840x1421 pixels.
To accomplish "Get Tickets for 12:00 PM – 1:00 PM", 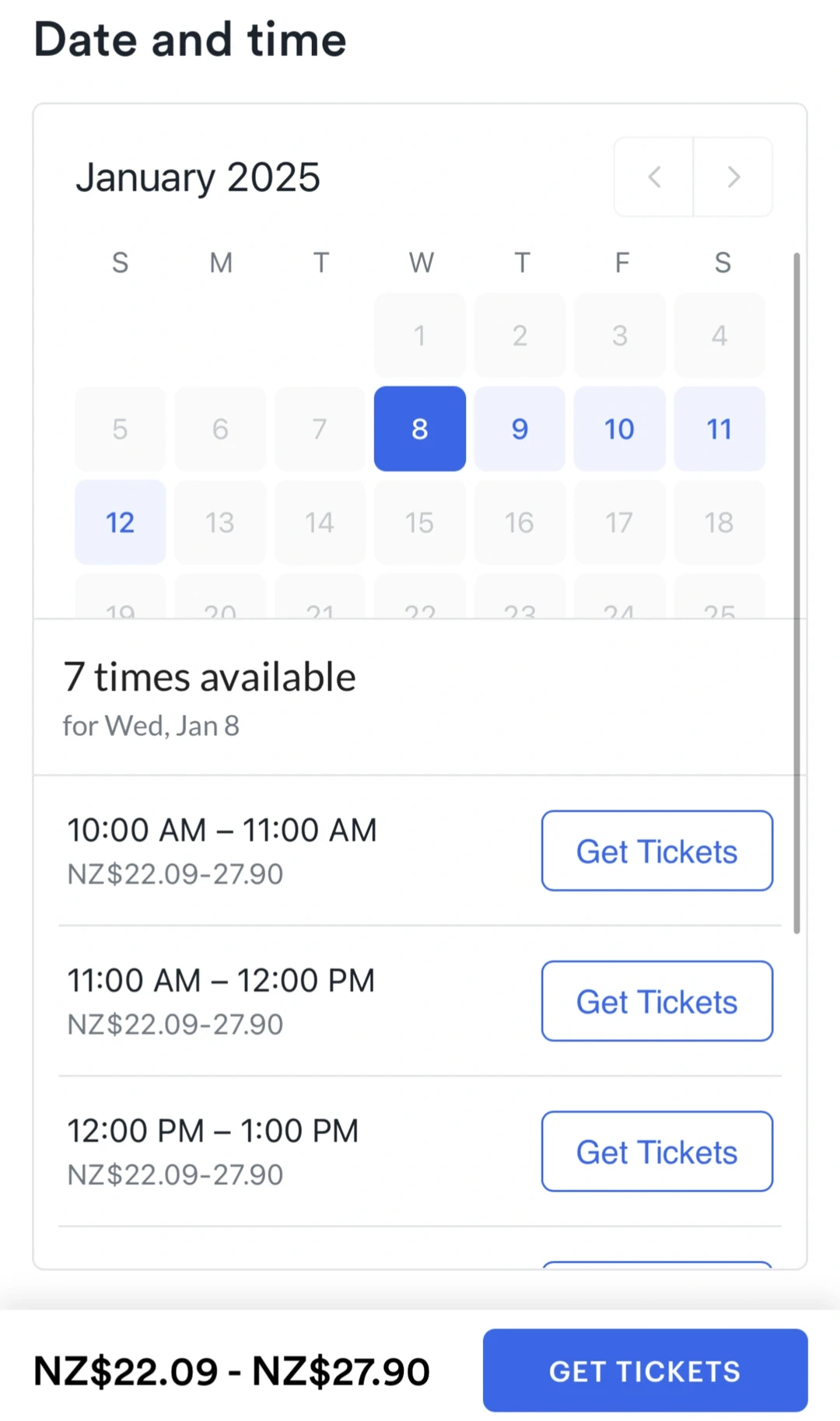I will [656, 1151].
